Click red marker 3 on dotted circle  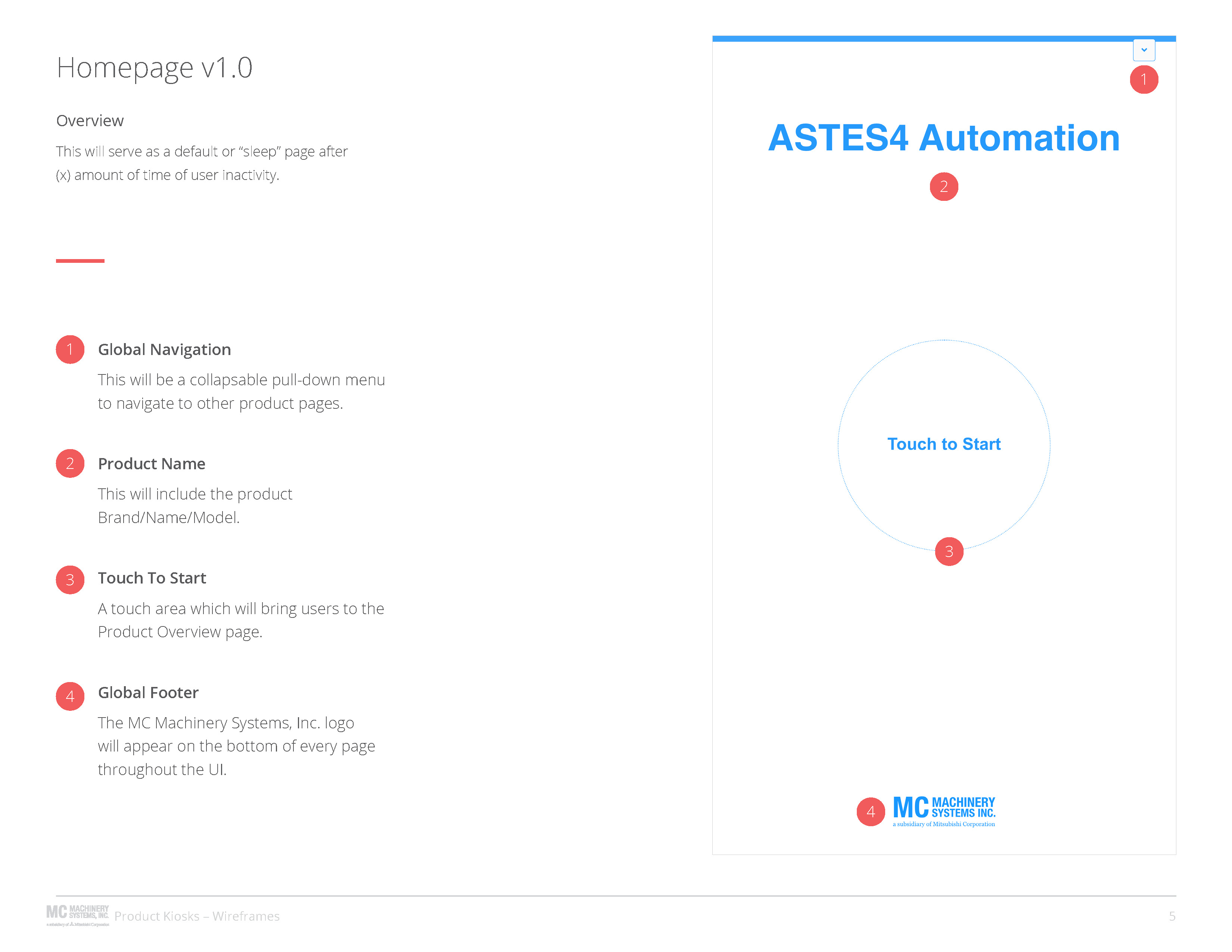[949, 551]
